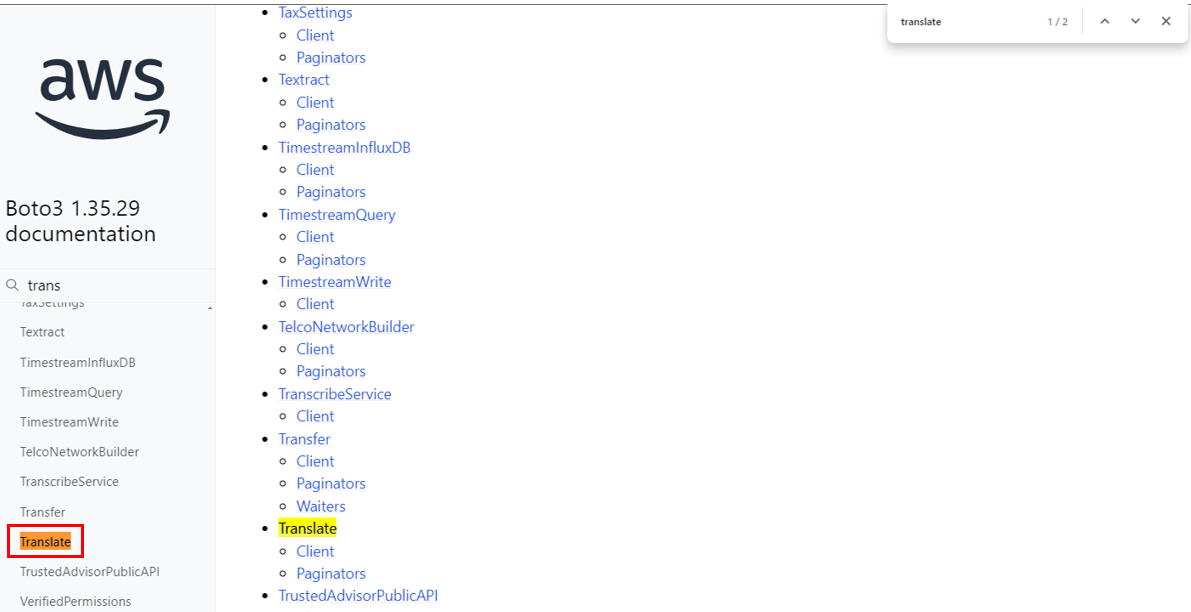Open the TrustedAdvisorPublicAPI link
The image size is (1191, 612).
pyautogui.click(x=358, y=595)
